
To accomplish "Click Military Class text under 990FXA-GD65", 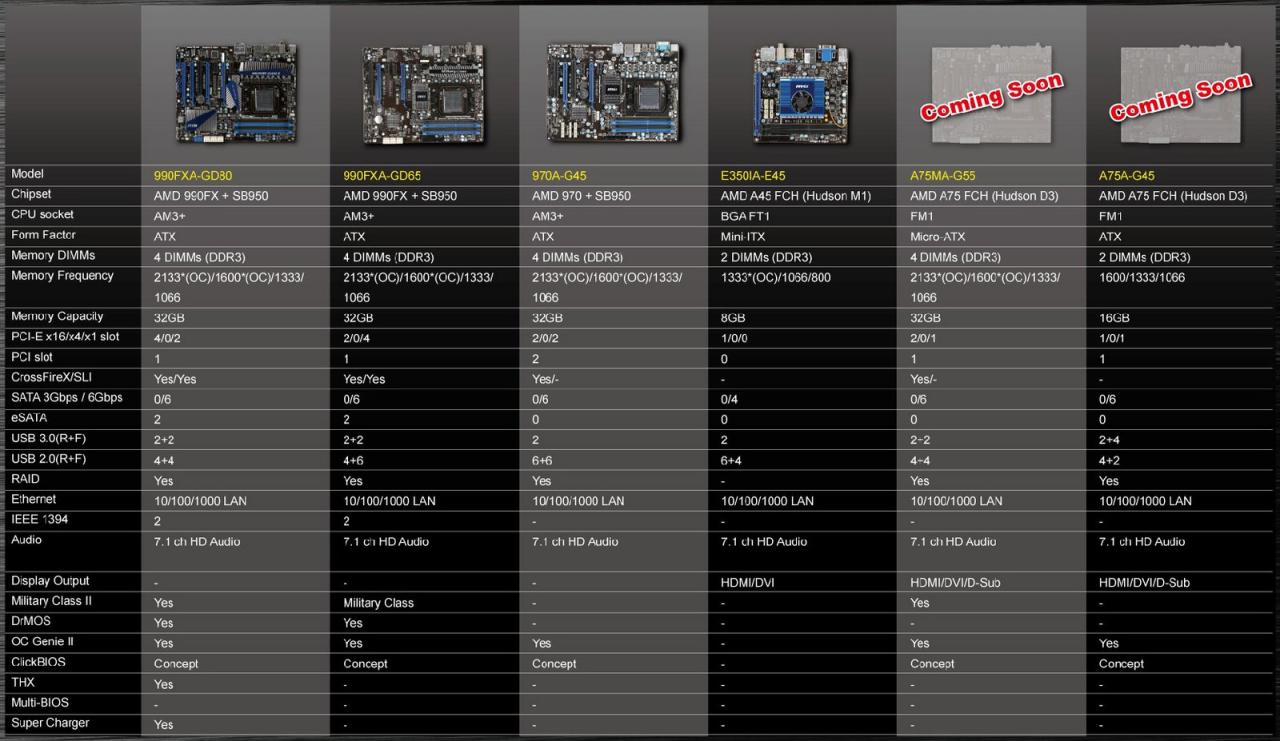I will pyautogui.click(x=378, y=603).
